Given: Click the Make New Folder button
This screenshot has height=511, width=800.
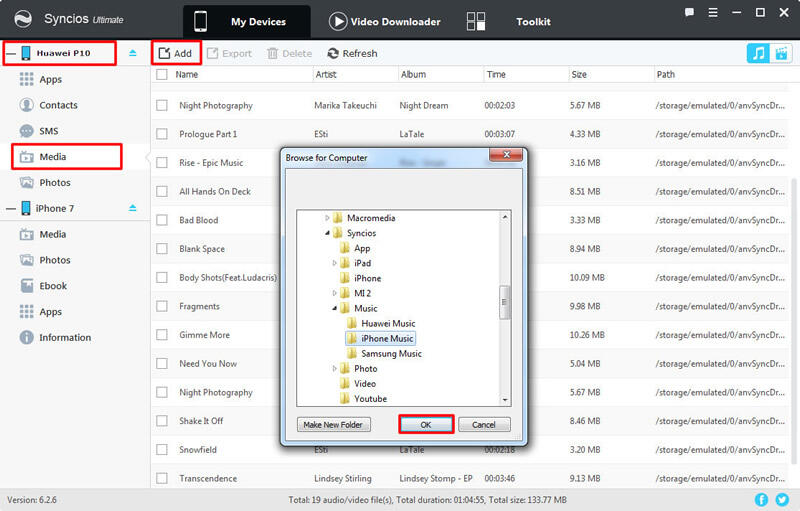Looking at the screenshot, I should 335,425.
